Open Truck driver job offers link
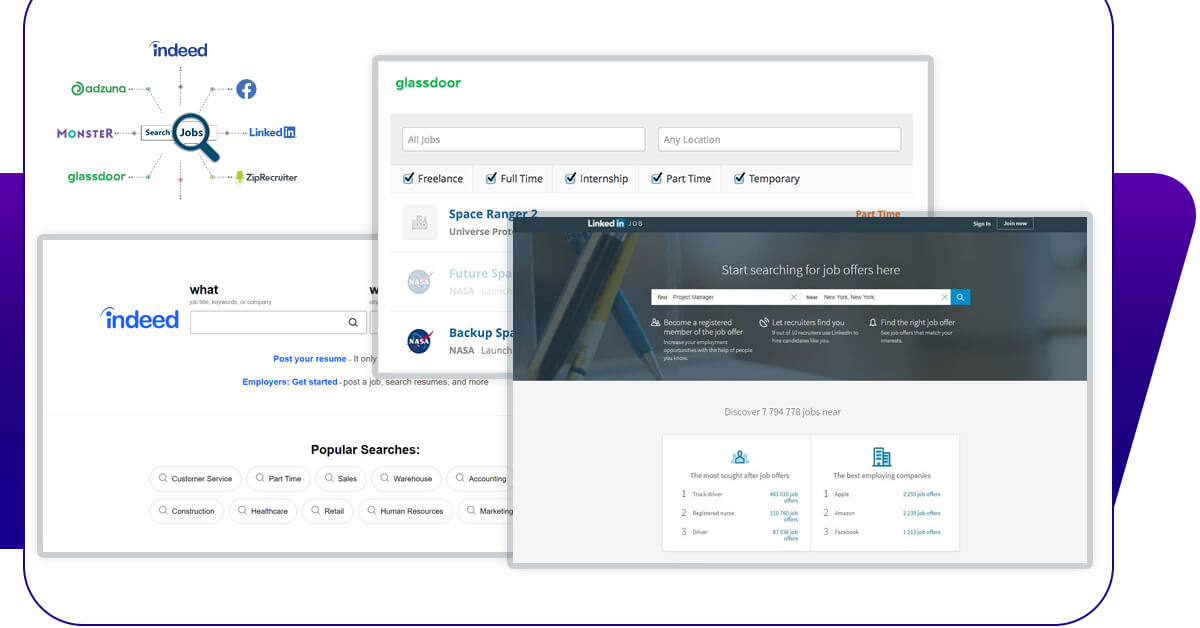1200x628 pixels. [x=784, y=497]
